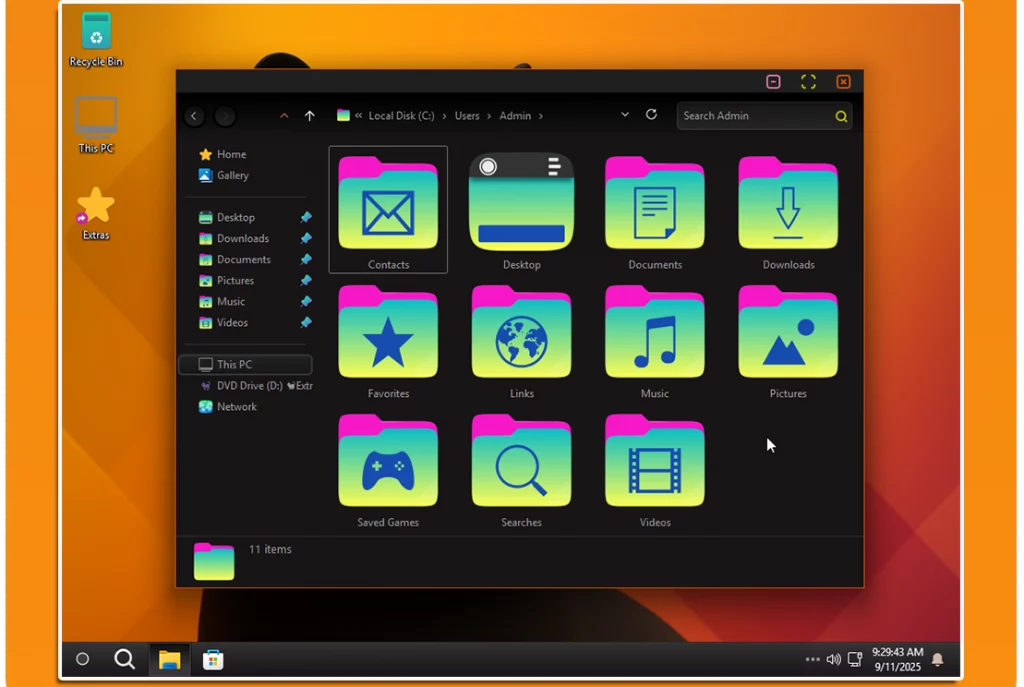1024x687 pixels.
Task: Expand recent locations chevron near back buttons
Action: (284, 116)
